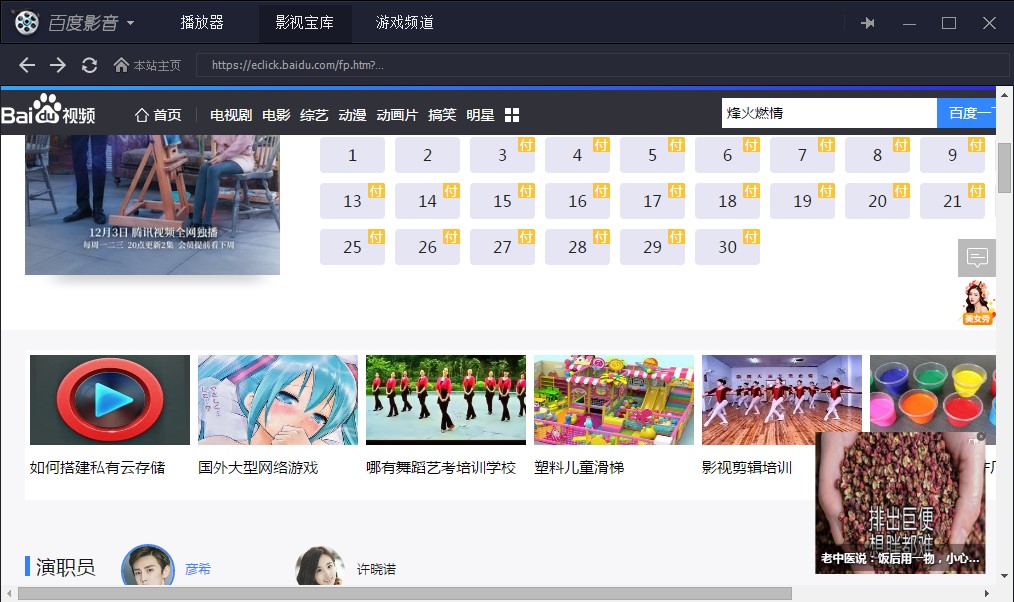
Task: Play paid episode 3
Action: tap(502, 155)
